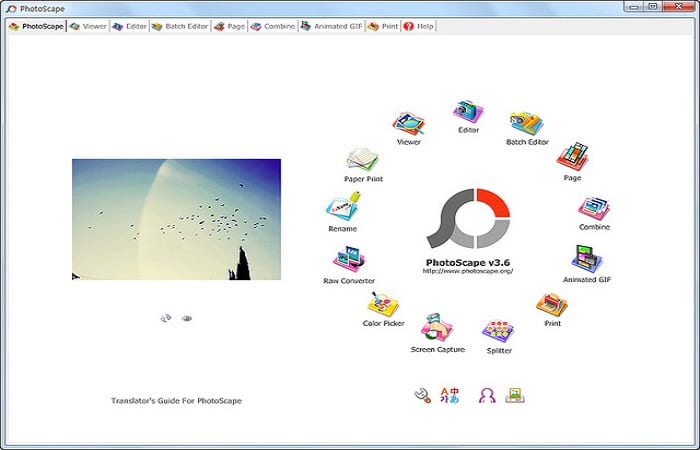Click the language selection icon
Image resolution: width=700 pixels, height=450 pixels.
[x=450, y=396]
